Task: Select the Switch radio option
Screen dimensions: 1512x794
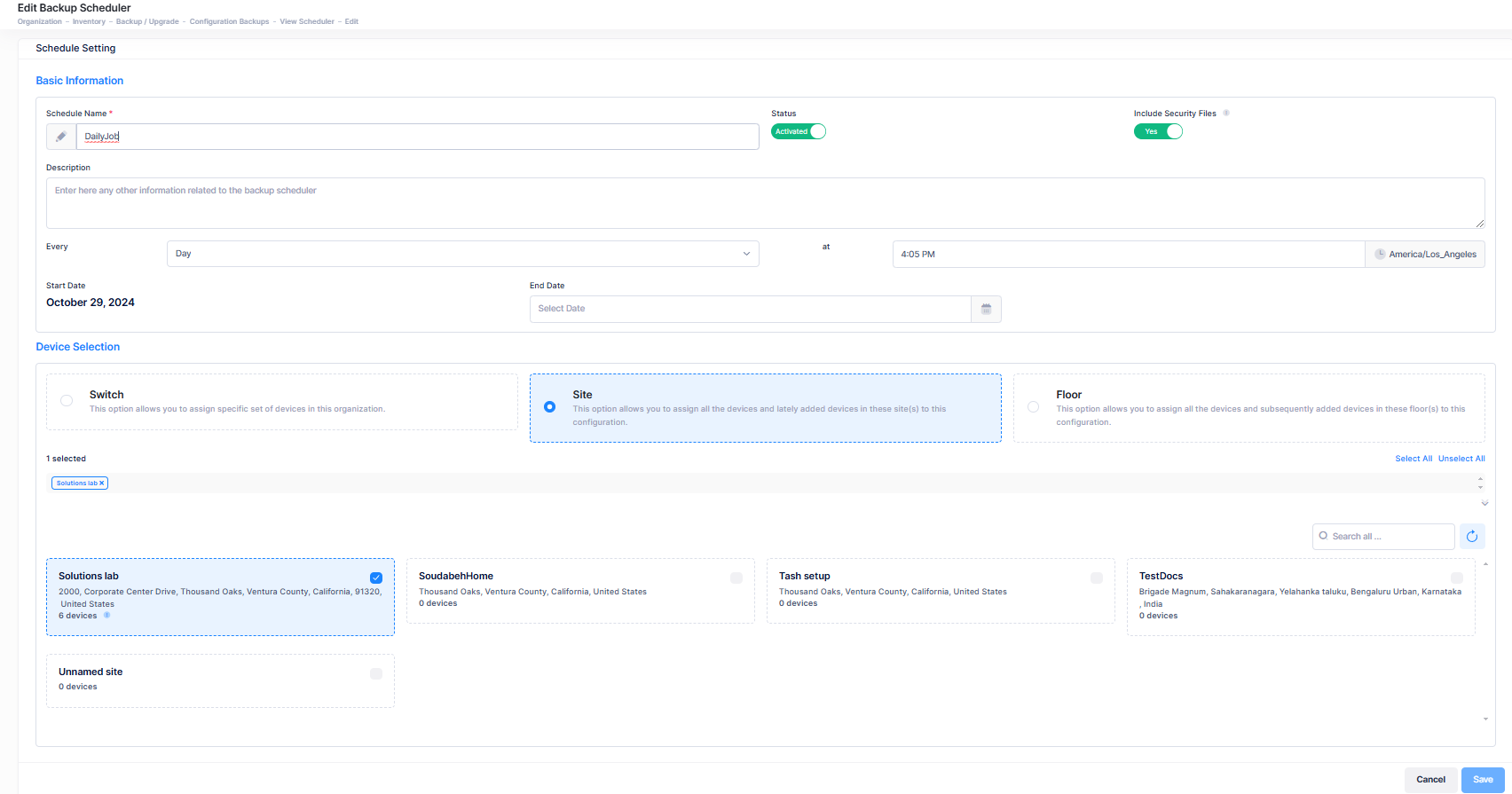Action: pyautogui.click(x=67, y=401)
